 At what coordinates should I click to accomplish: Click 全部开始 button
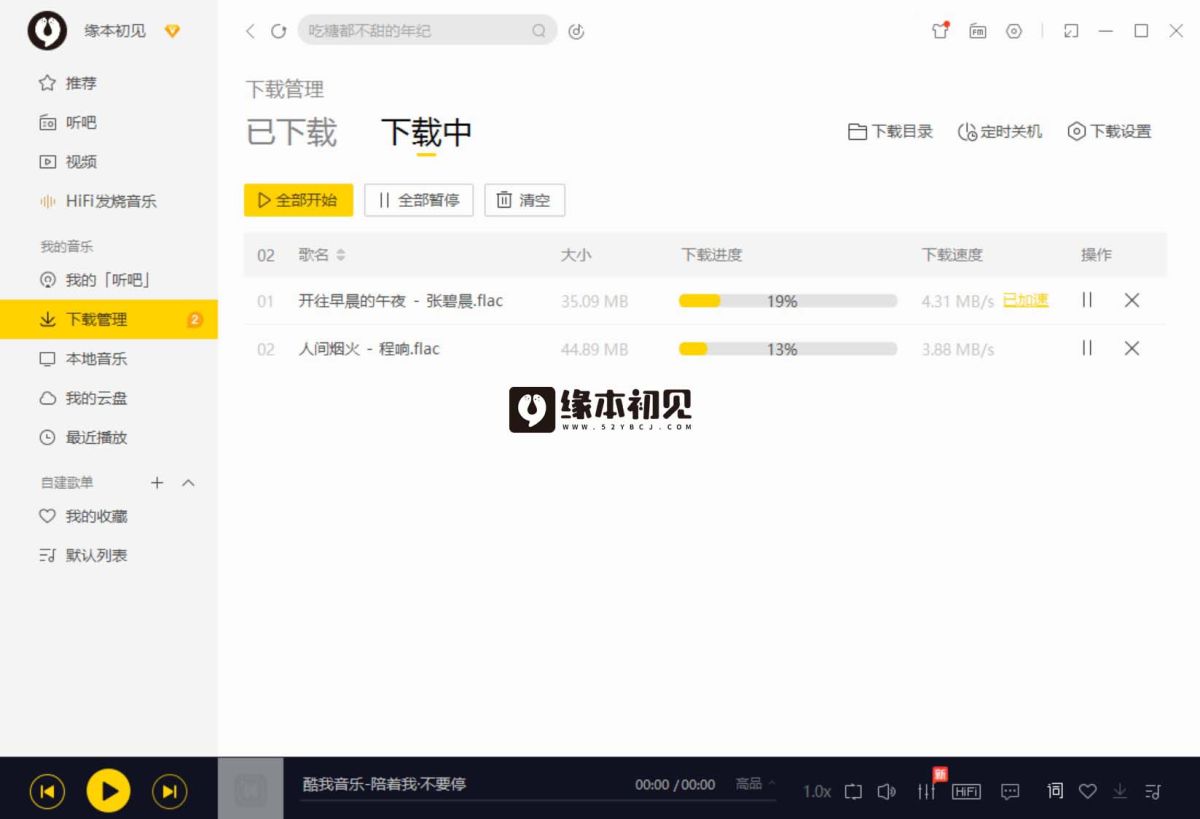pyautogui.click(x=298, y=200)
